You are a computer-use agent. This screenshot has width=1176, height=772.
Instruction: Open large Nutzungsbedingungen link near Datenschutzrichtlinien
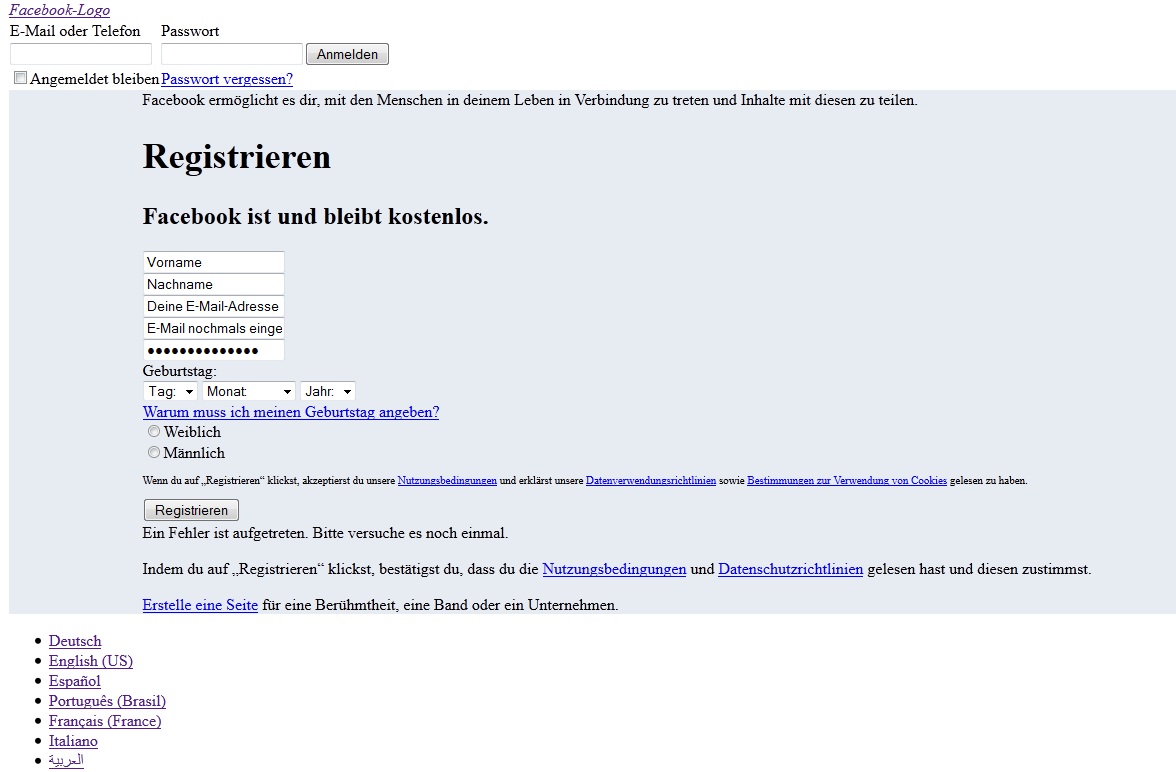614,569
